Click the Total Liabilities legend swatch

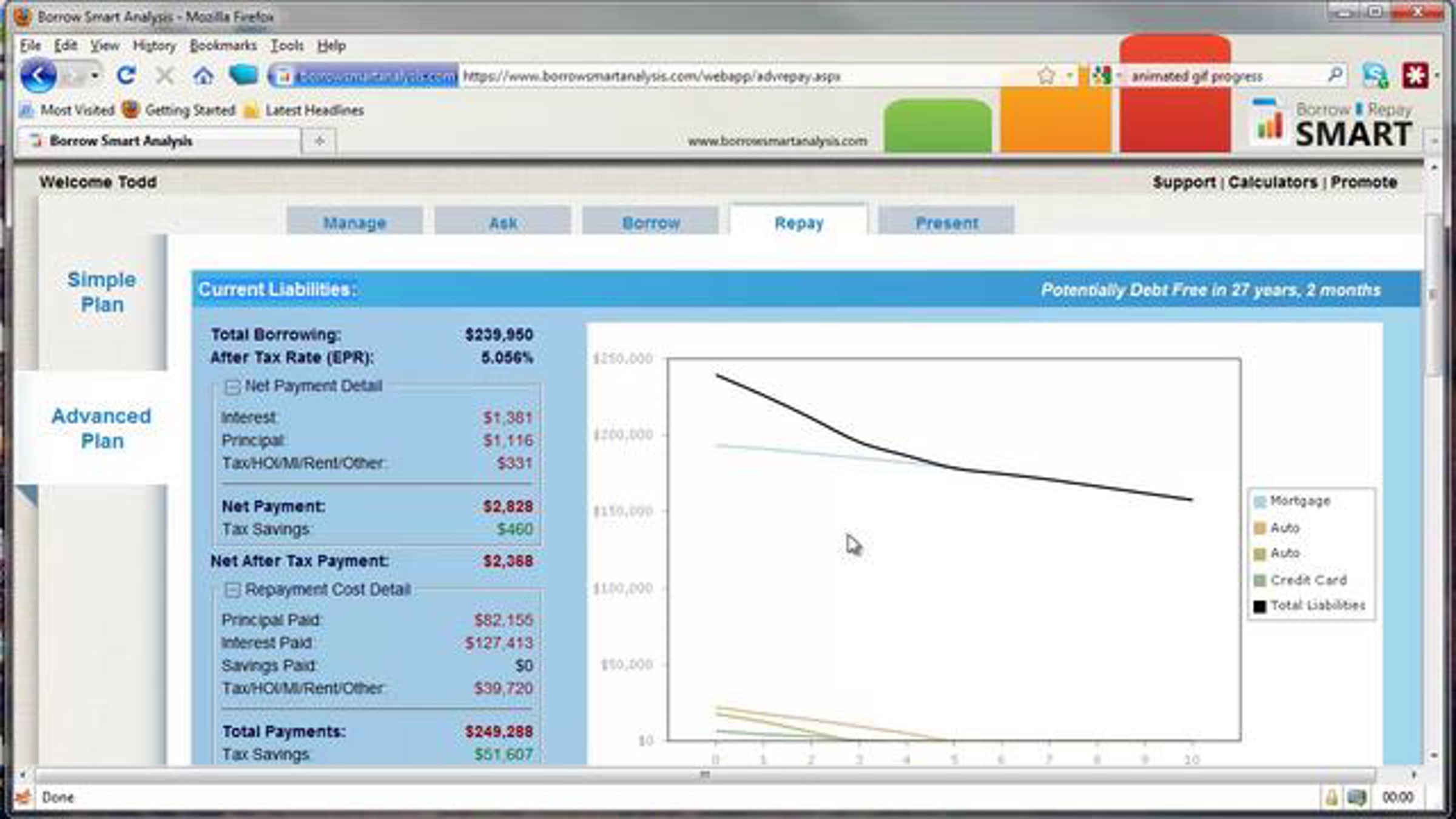pos(1260,605)
